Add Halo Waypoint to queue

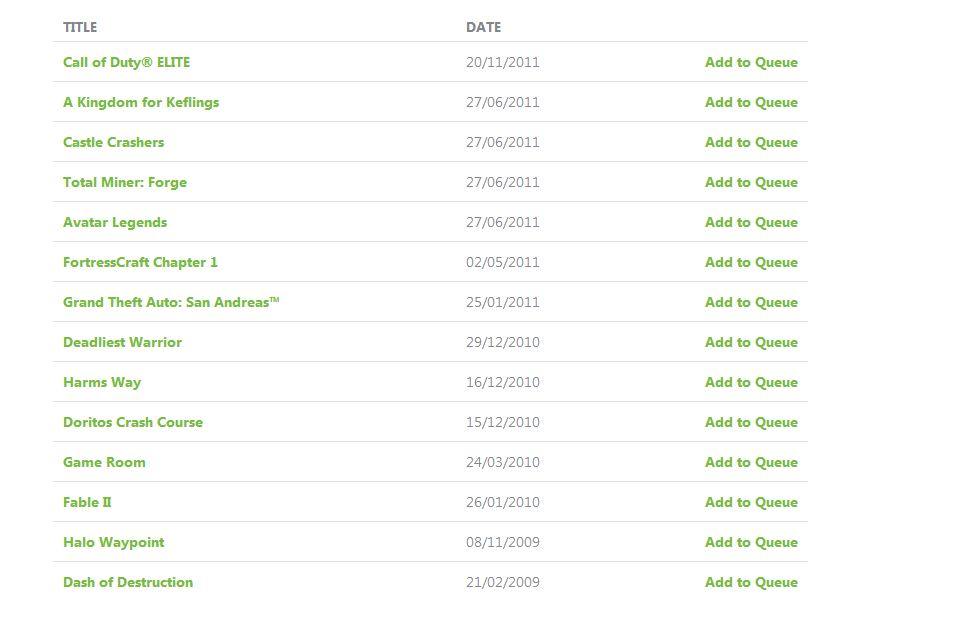(x=751, y=543)
